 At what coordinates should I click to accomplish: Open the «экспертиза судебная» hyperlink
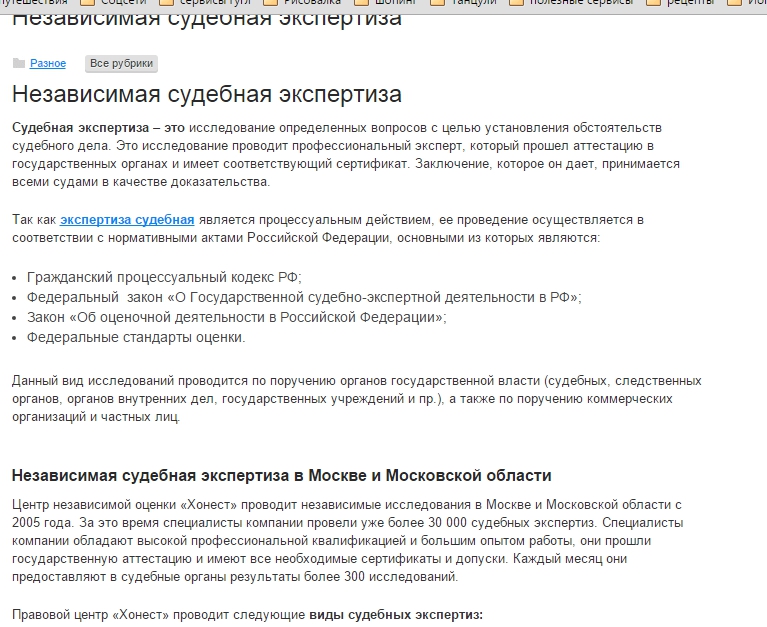tap(127, 220)
